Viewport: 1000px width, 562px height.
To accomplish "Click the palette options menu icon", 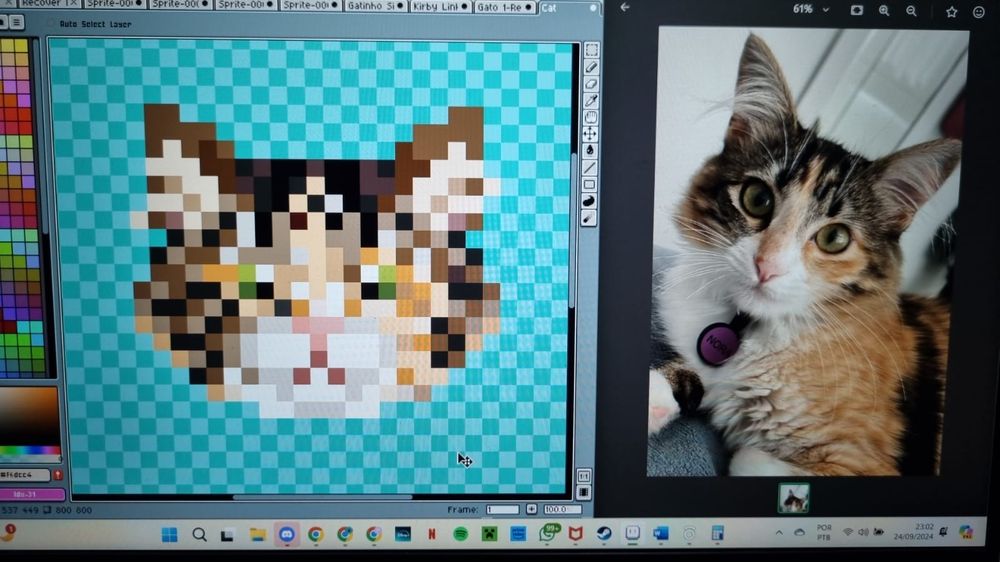I will coord(17,23).
